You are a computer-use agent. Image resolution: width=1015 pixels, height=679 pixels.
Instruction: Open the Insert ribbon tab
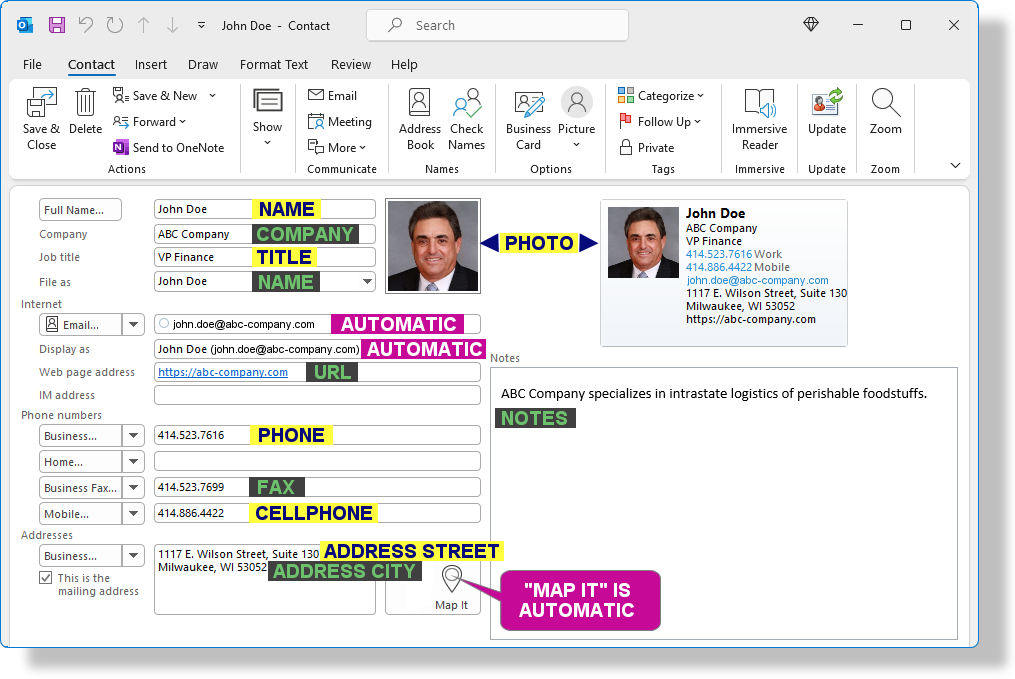point(151,64)
